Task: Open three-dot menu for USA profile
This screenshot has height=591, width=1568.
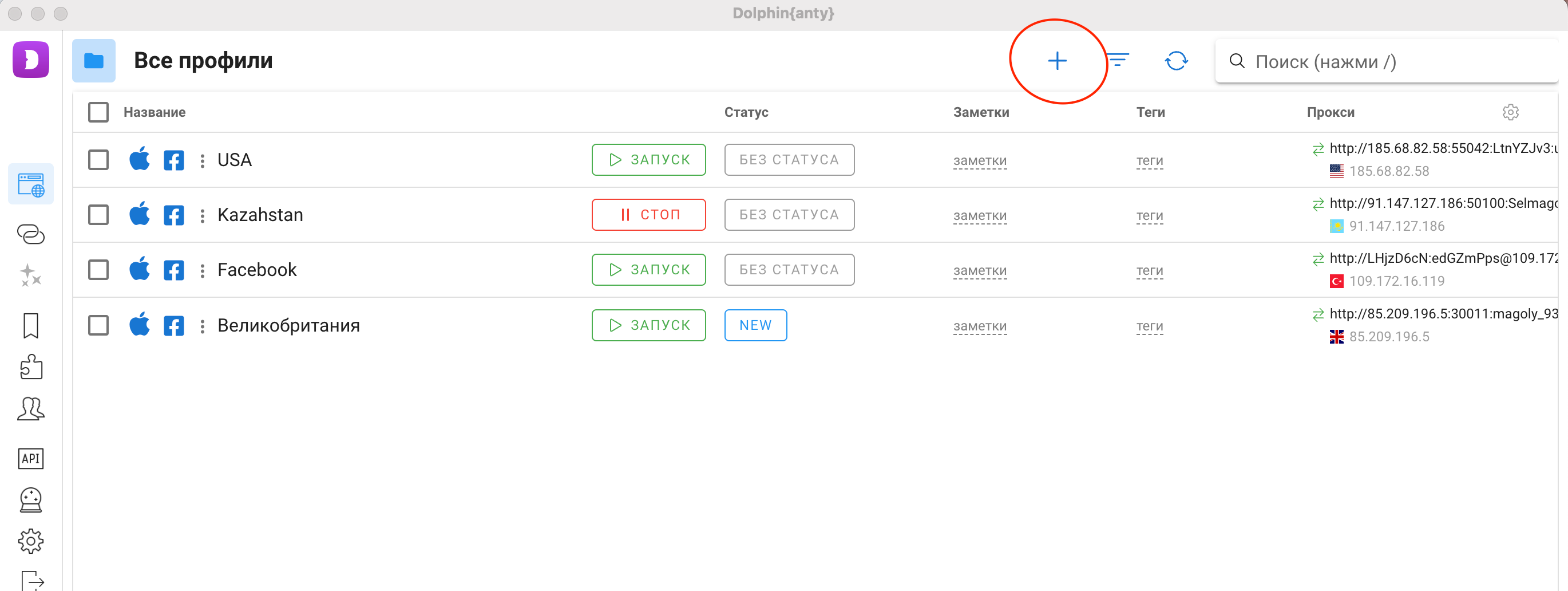Action: (x=202, y=160)
